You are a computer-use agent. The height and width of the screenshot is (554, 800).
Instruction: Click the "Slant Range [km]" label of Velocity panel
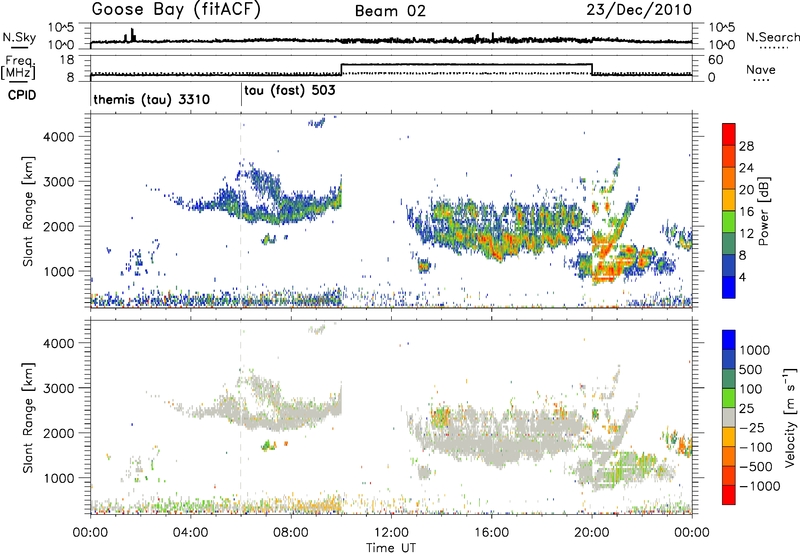[28, 417]
